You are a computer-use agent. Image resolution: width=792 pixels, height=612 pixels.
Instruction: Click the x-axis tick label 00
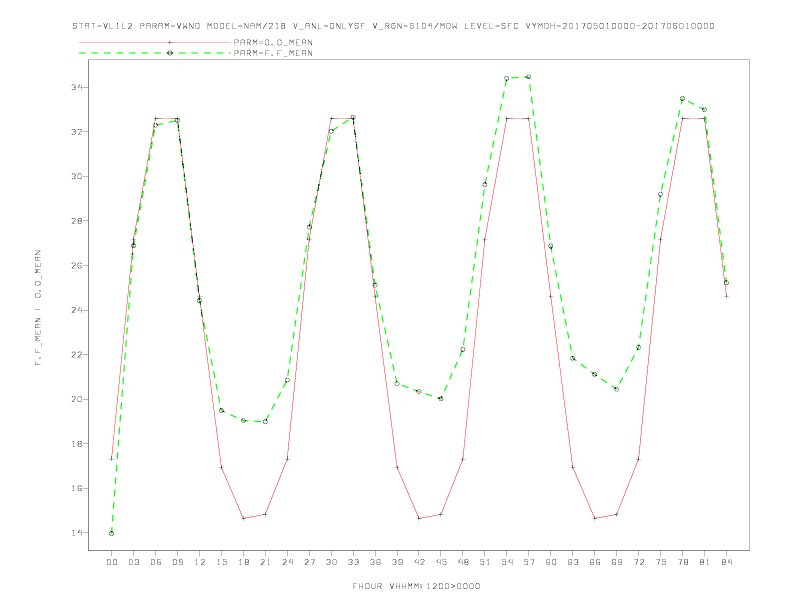(x=112, y=562)
